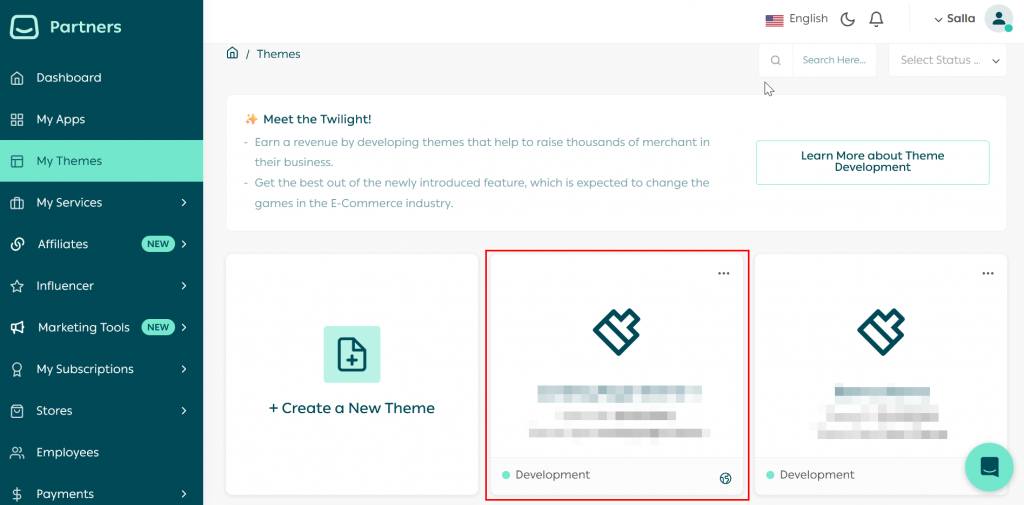The image size is (1024, 505).
Task: Click the Create a New Theme file icon
Action: click(351, 354)
